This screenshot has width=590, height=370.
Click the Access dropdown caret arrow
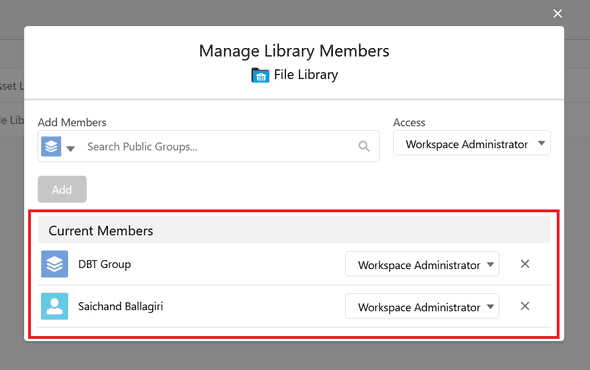pyautogui.click(x=541, y=143)
